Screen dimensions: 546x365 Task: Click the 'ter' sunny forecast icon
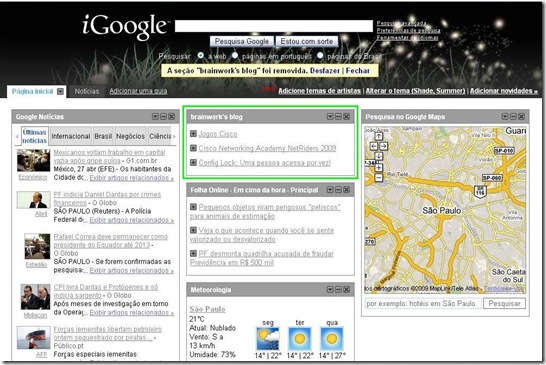[x=300, y=338]
